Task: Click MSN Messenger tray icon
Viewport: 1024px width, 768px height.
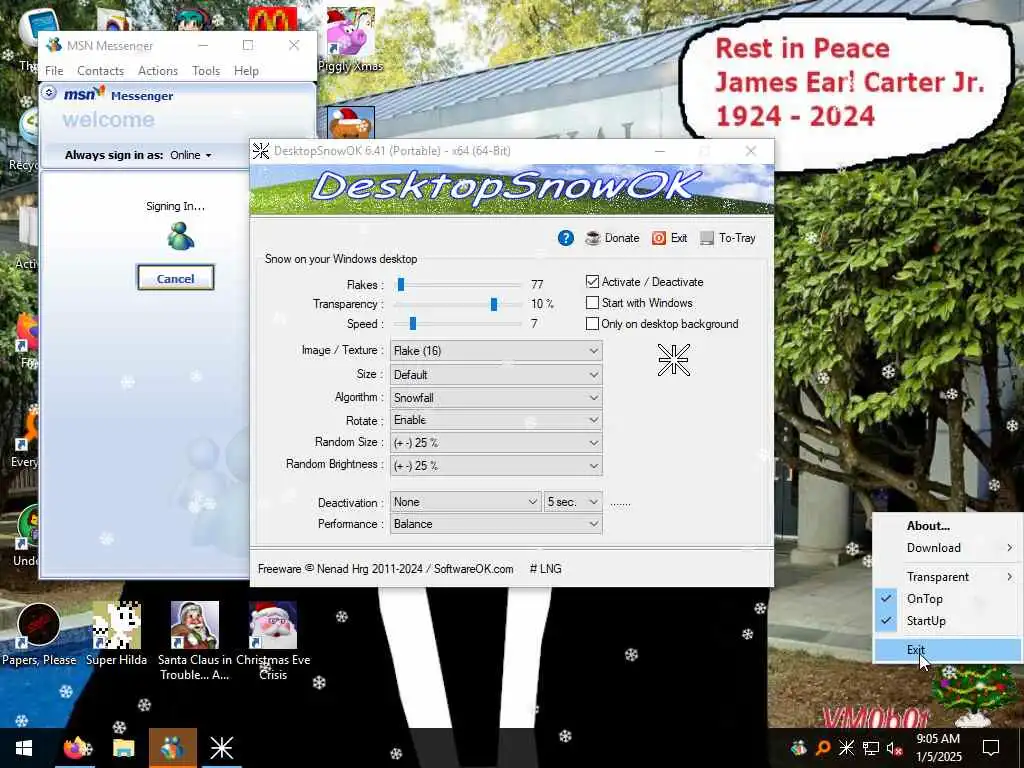Action: [798, 748]
